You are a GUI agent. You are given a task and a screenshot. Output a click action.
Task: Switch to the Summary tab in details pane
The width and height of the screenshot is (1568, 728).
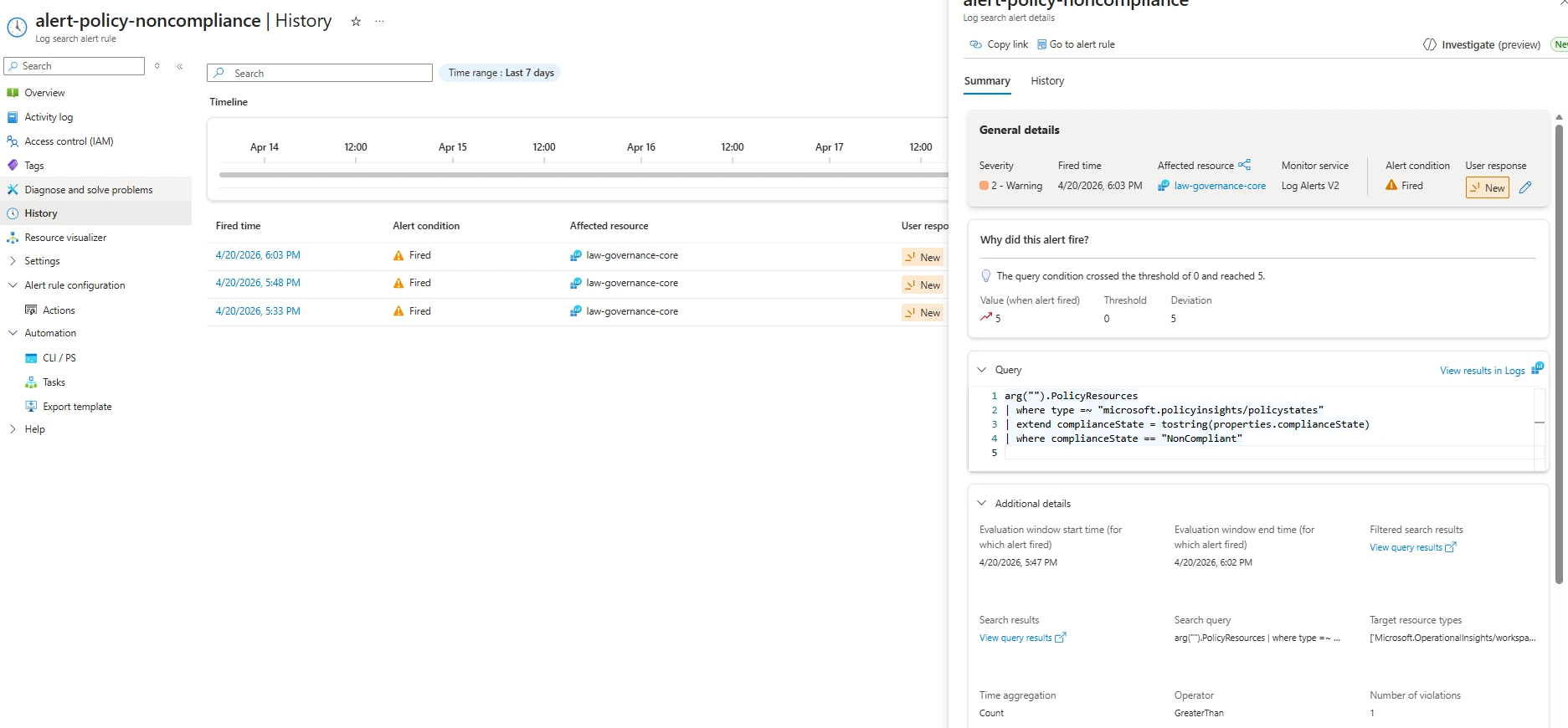987,81
